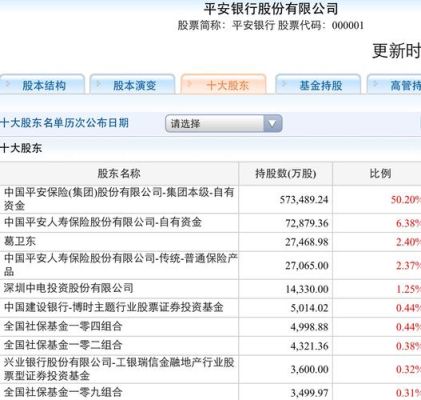421x400 pixels.
Task: Click the 十大股东名单历次公布日期 label
Action: coord(64,123)
